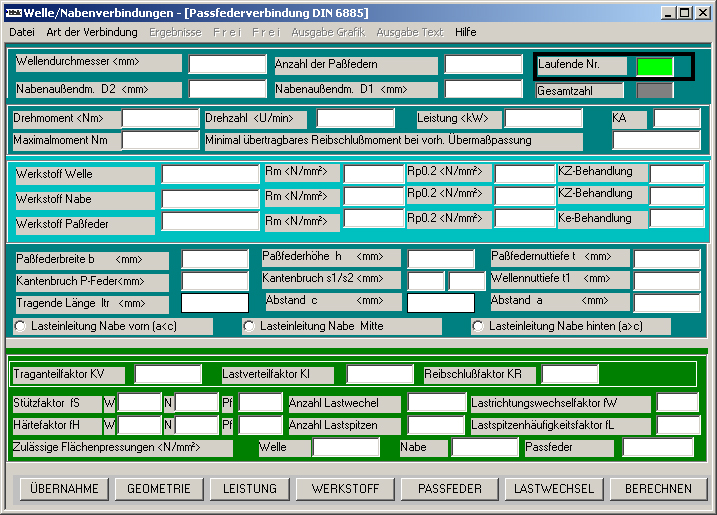The image size is (717, 515).
Task: Select Lasteinleitung Nabe hinten (a>c) option
Action: tap(478, 326)
